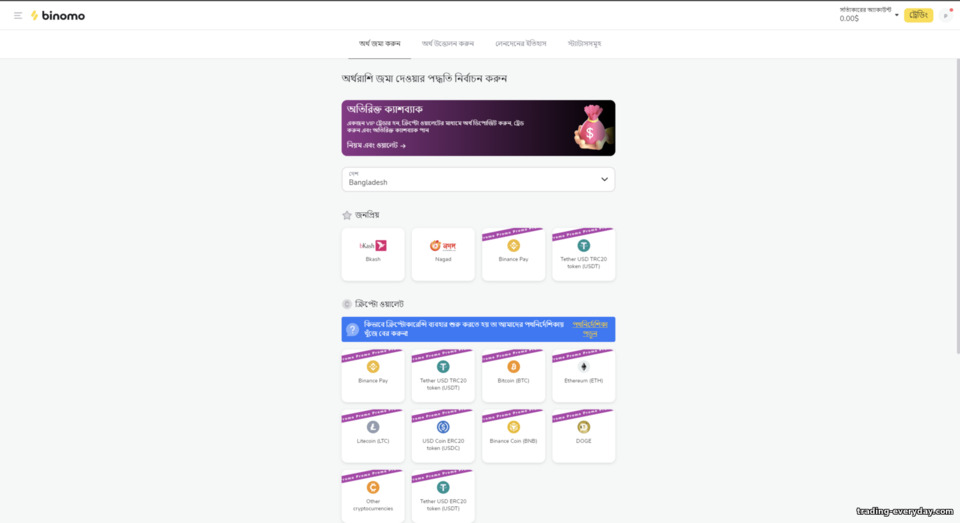Click the page's vertical scrollbar
Viewport: 960px width, 523px height.
(957, 206)
